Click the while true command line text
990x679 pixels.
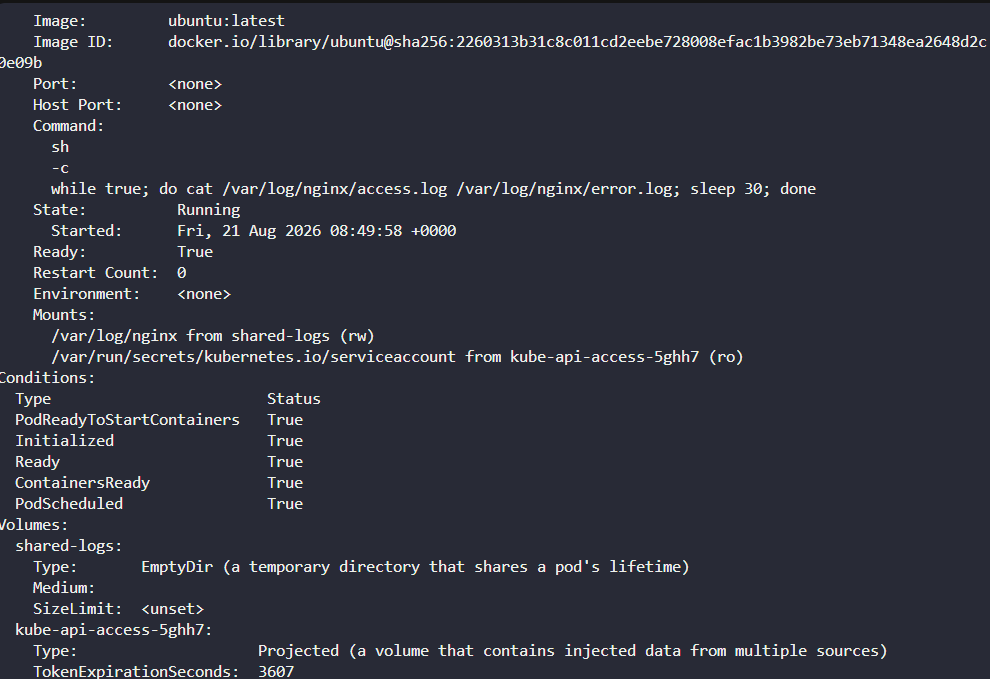point(433,189)
